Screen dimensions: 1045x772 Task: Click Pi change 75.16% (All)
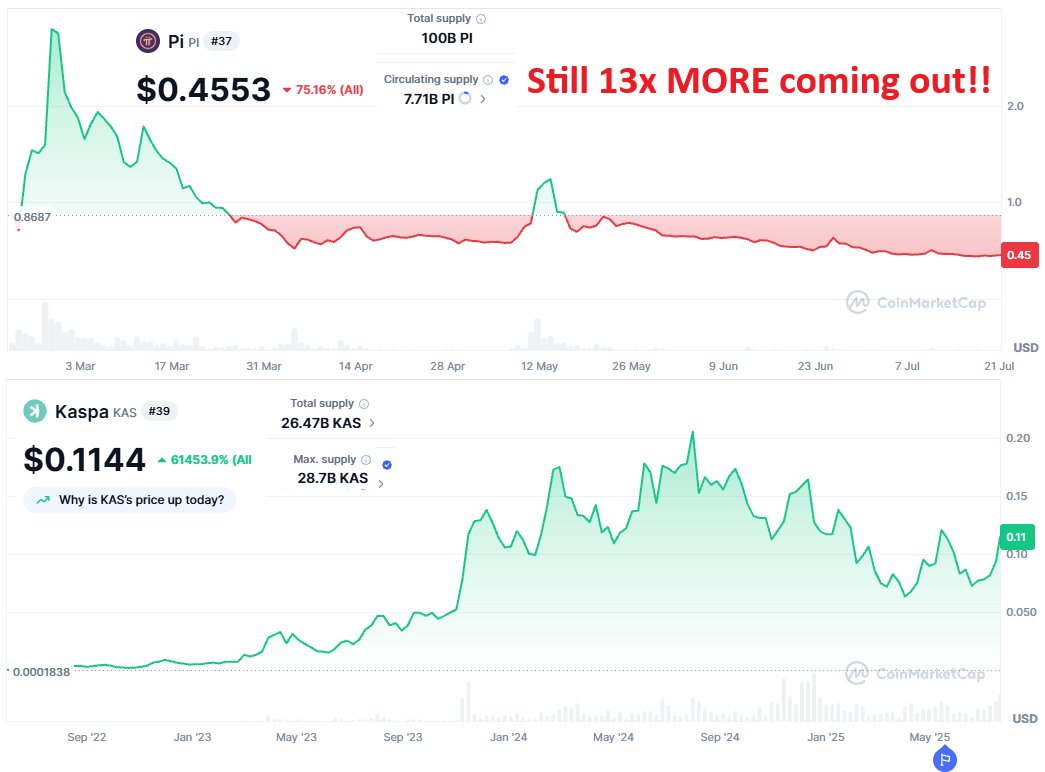point(323,90)
